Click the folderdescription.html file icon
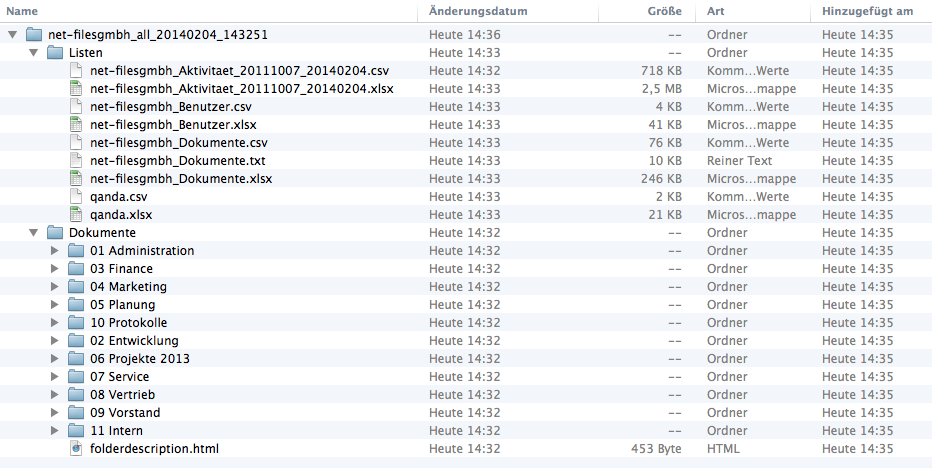932x468 pixels. point(76,449)
